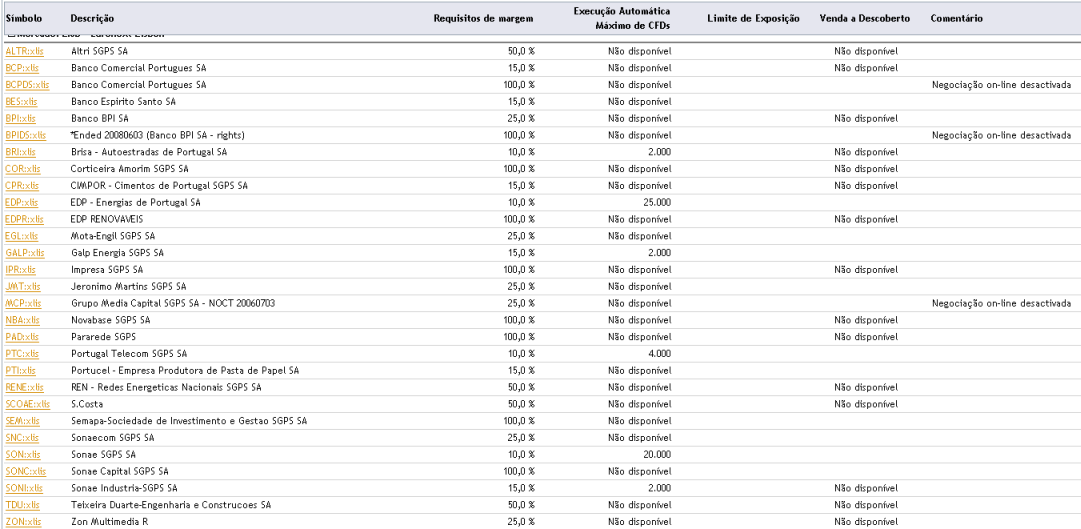Open the MCP:xlis symbol link

(23, 303)
